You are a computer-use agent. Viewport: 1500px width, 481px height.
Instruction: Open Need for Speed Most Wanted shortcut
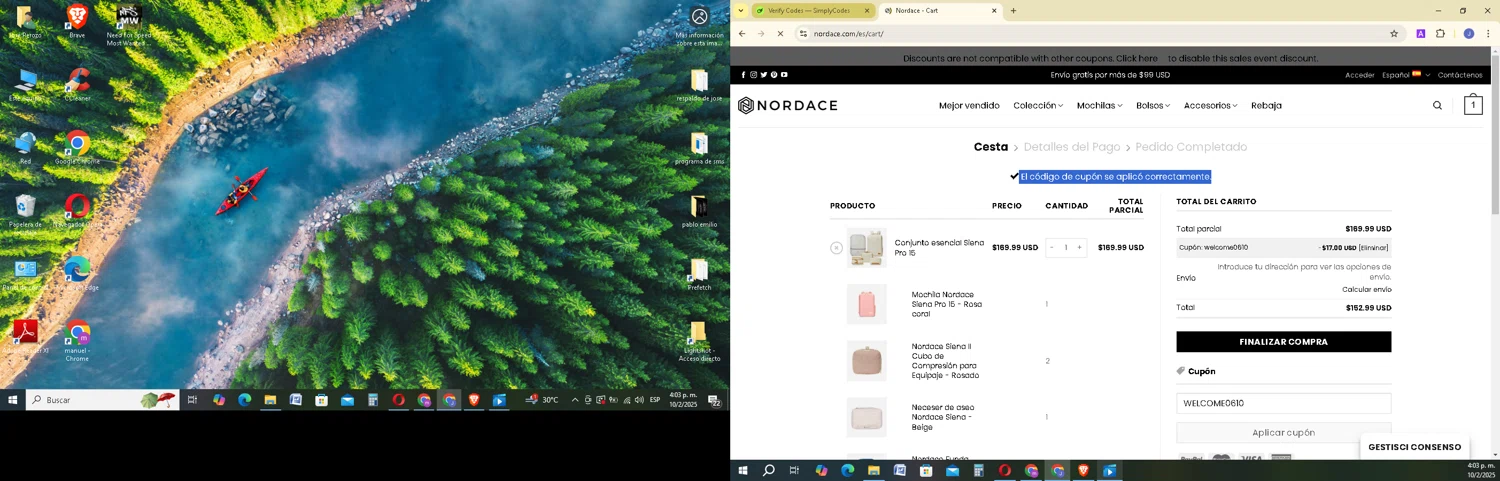tap(128, 25)
